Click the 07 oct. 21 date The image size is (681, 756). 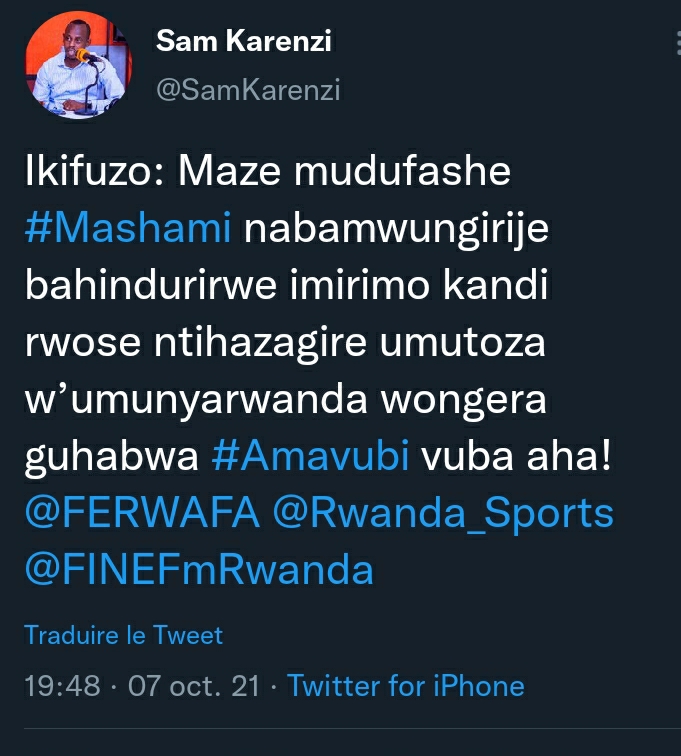(x=193, y=686)
